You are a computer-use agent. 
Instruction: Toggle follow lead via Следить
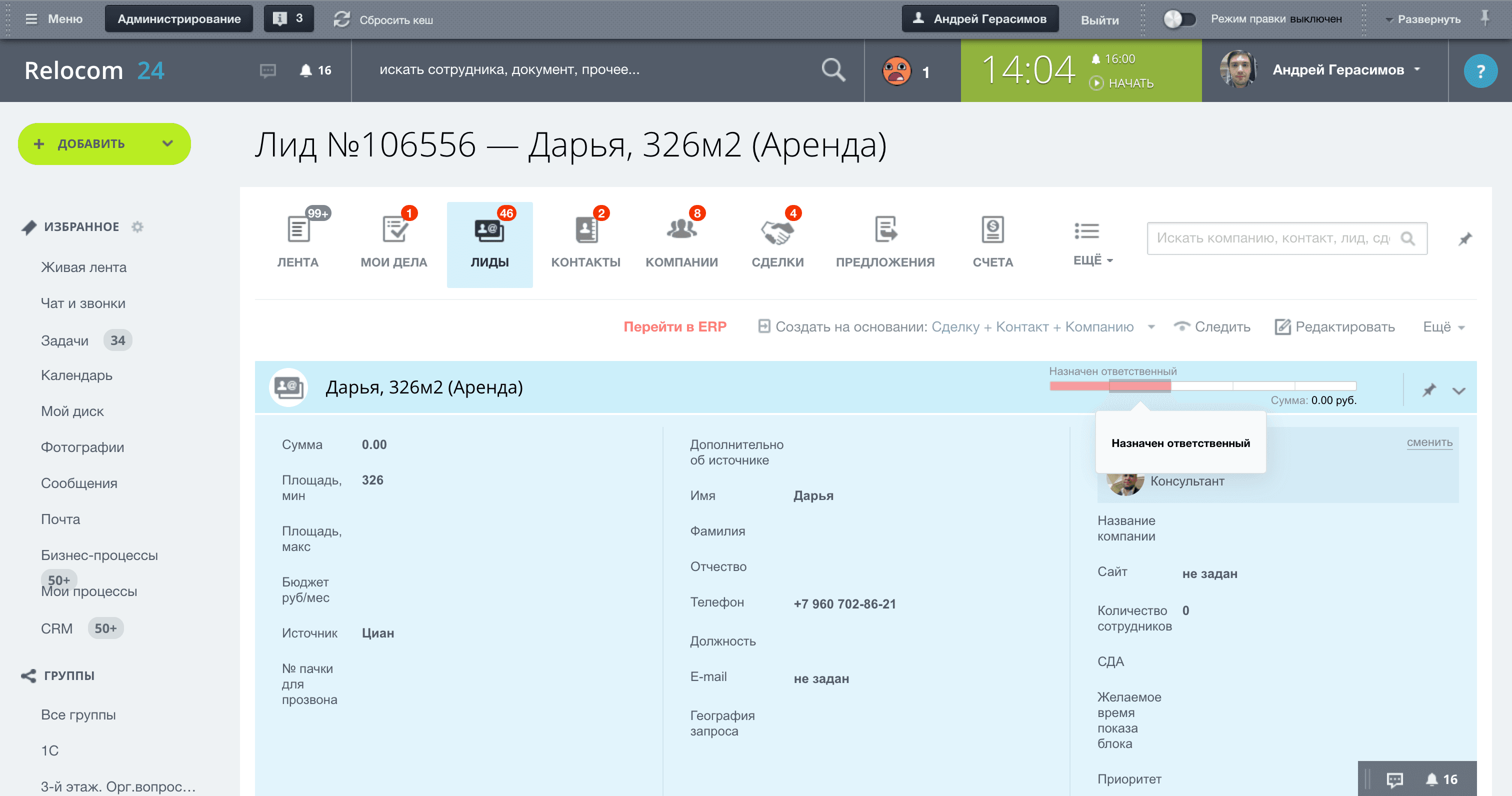coord(1211,327)
